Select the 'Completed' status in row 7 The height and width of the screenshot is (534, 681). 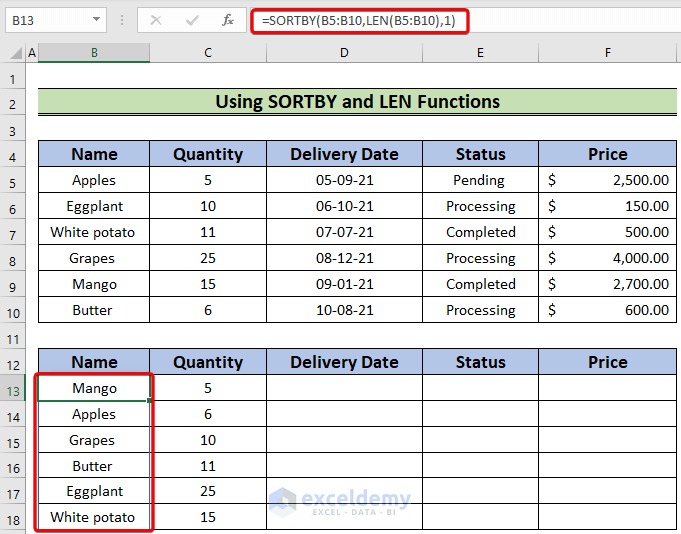pyautogui.click(x=480, y=232)
